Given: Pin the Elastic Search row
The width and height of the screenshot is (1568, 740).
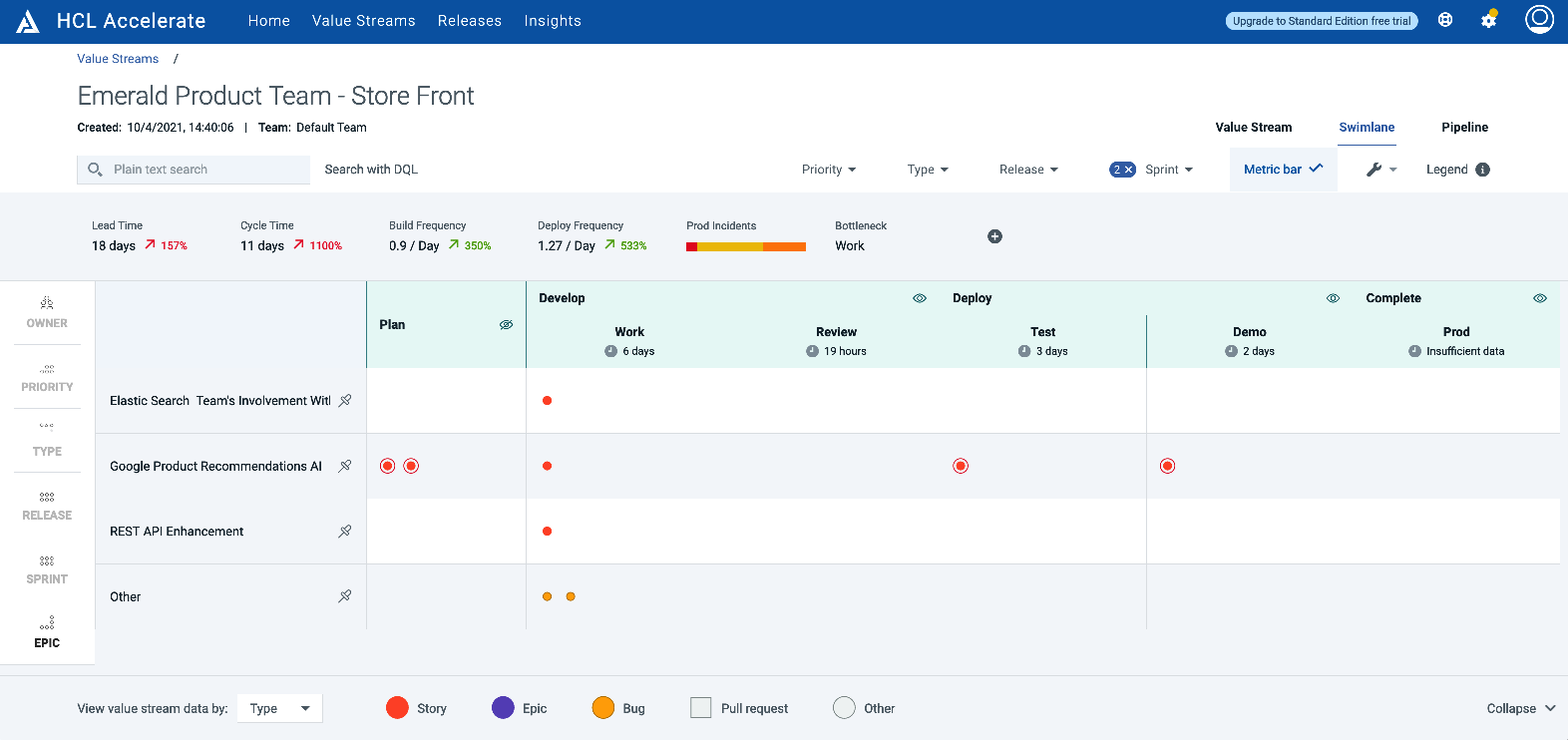Looking at the screenshot, I should pos(345,401).
